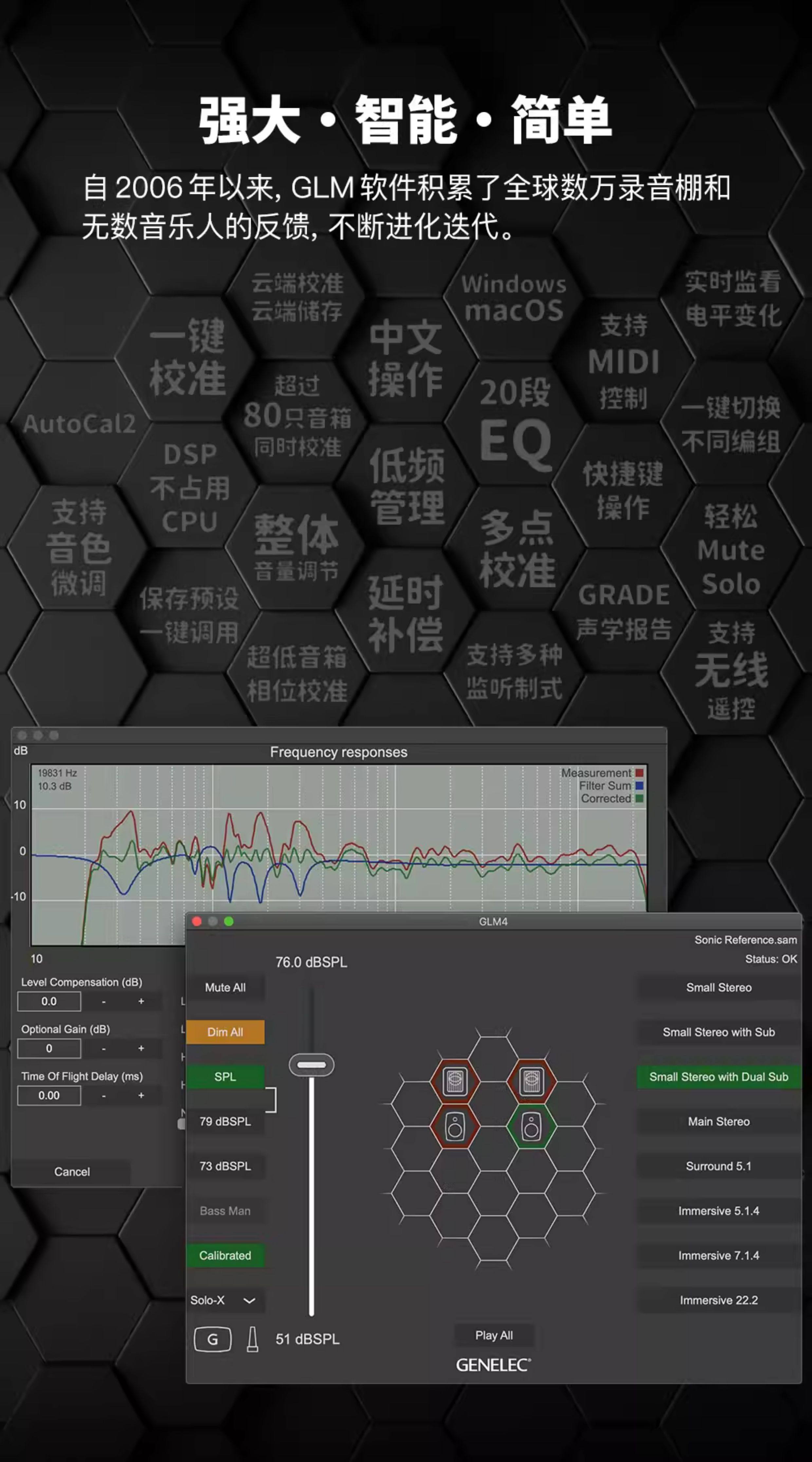
Task: Increase Level Compensation with plus button
Action: 141,1001
